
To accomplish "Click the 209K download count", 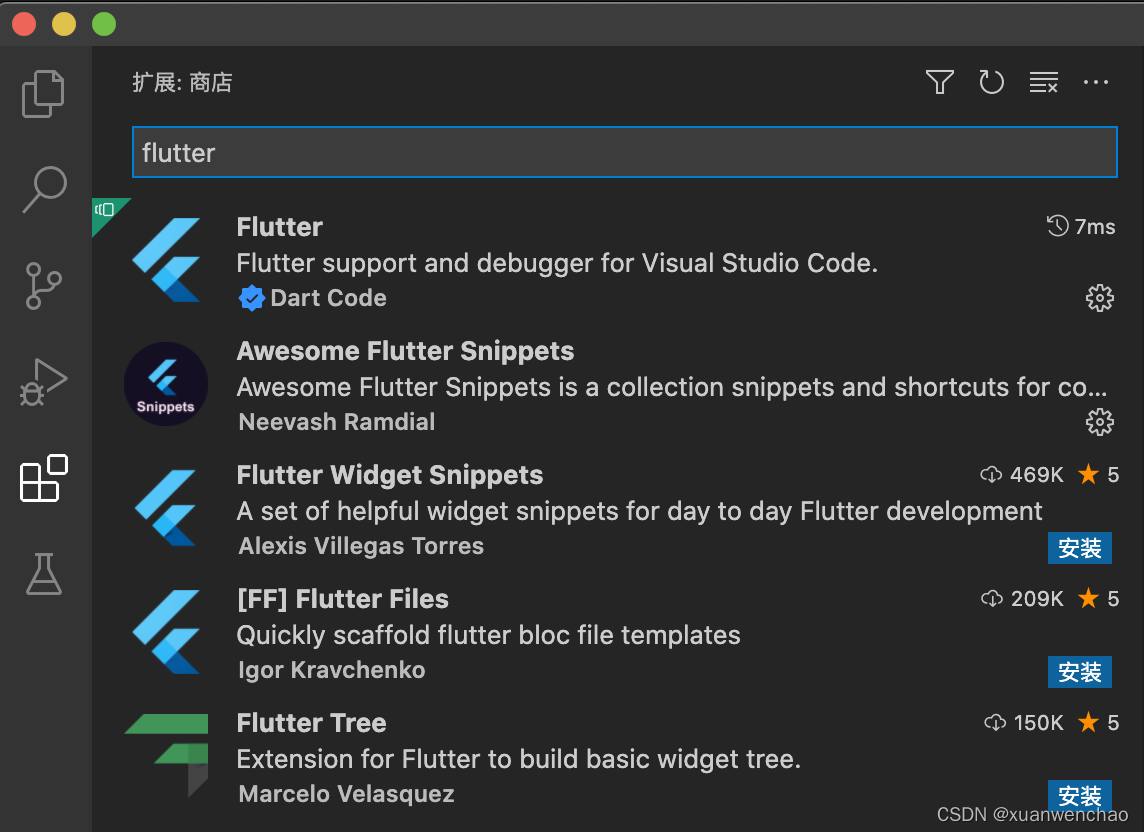I will point(1022,598).
